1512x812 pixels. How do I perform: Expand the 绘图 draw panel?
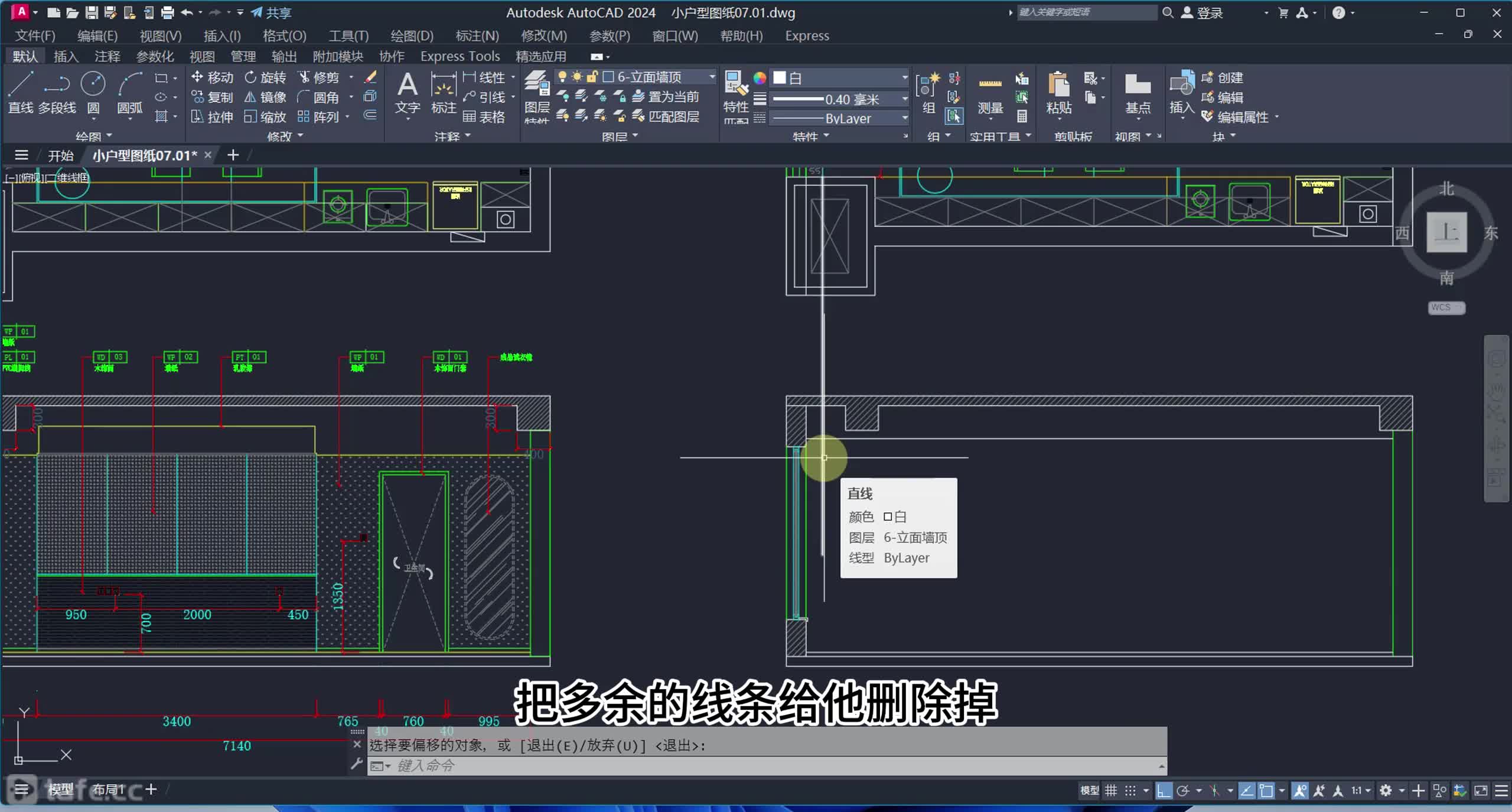pos(93,137)
